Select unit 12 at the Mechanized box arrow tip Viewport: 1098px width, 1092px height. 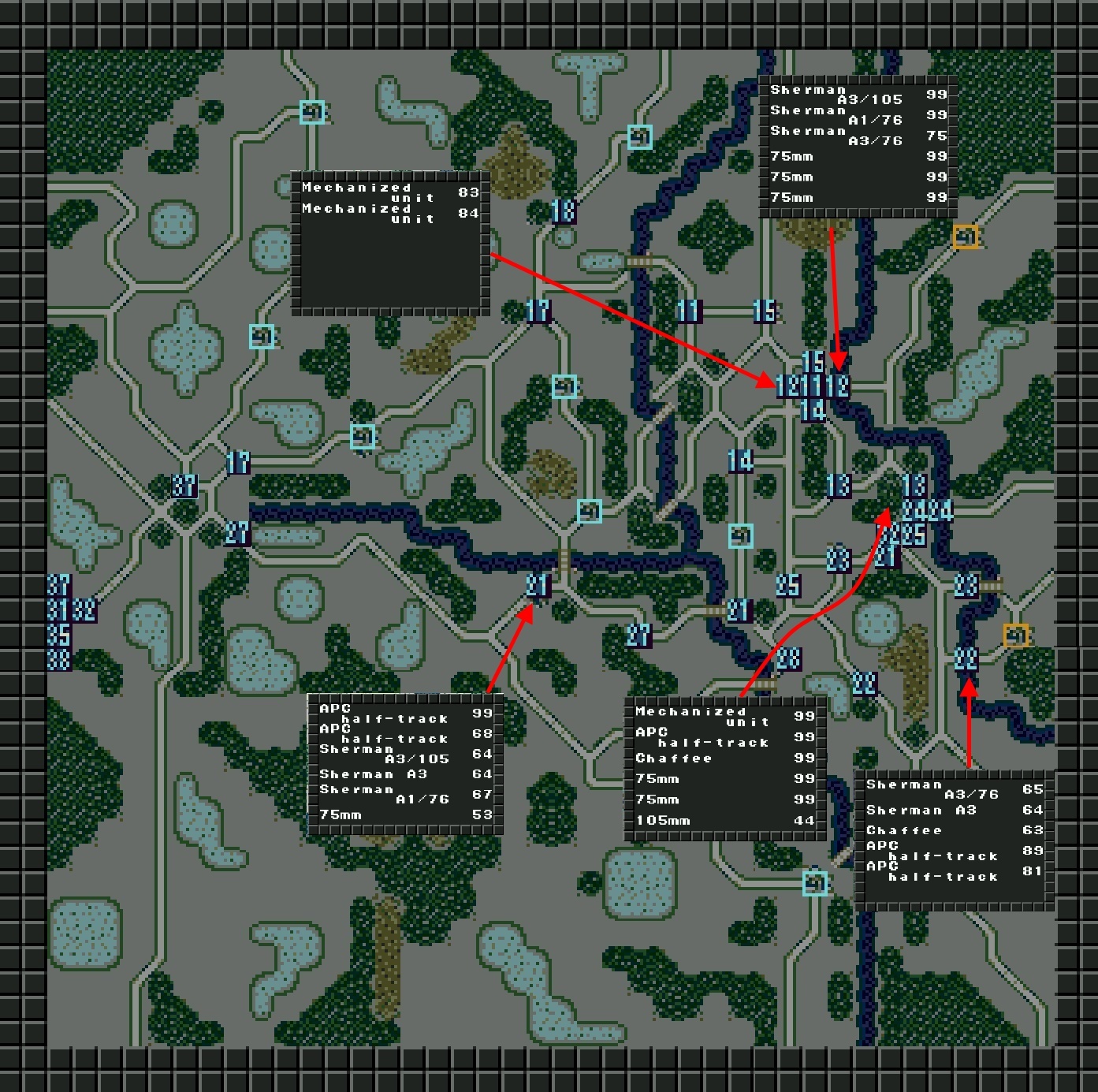coord(788,386)
